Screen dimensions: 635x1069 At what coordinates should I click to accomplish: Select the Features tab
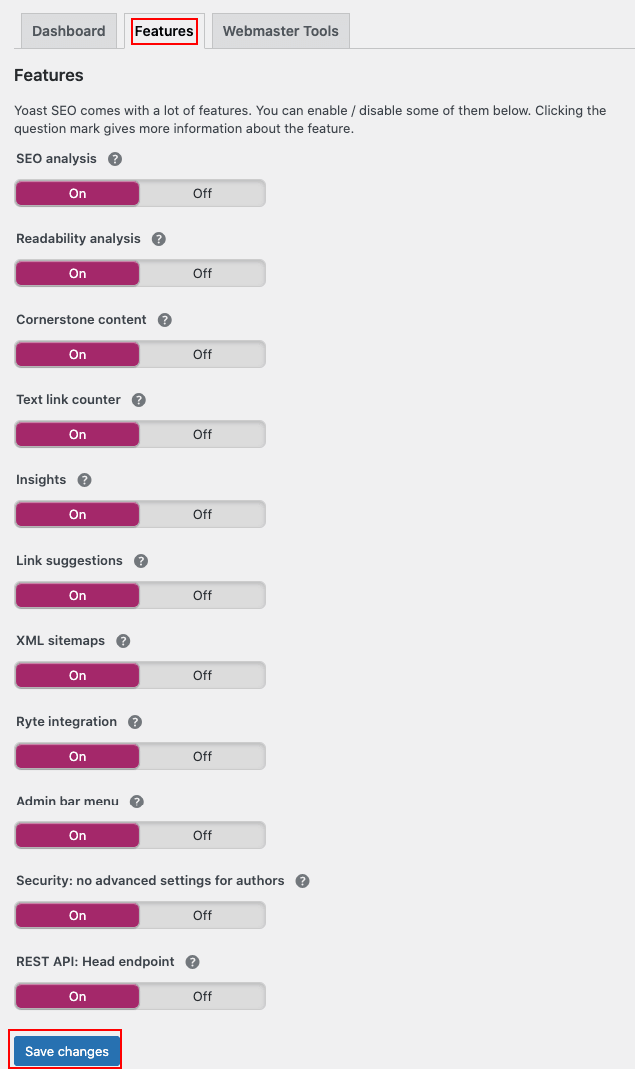pos(164,31)
